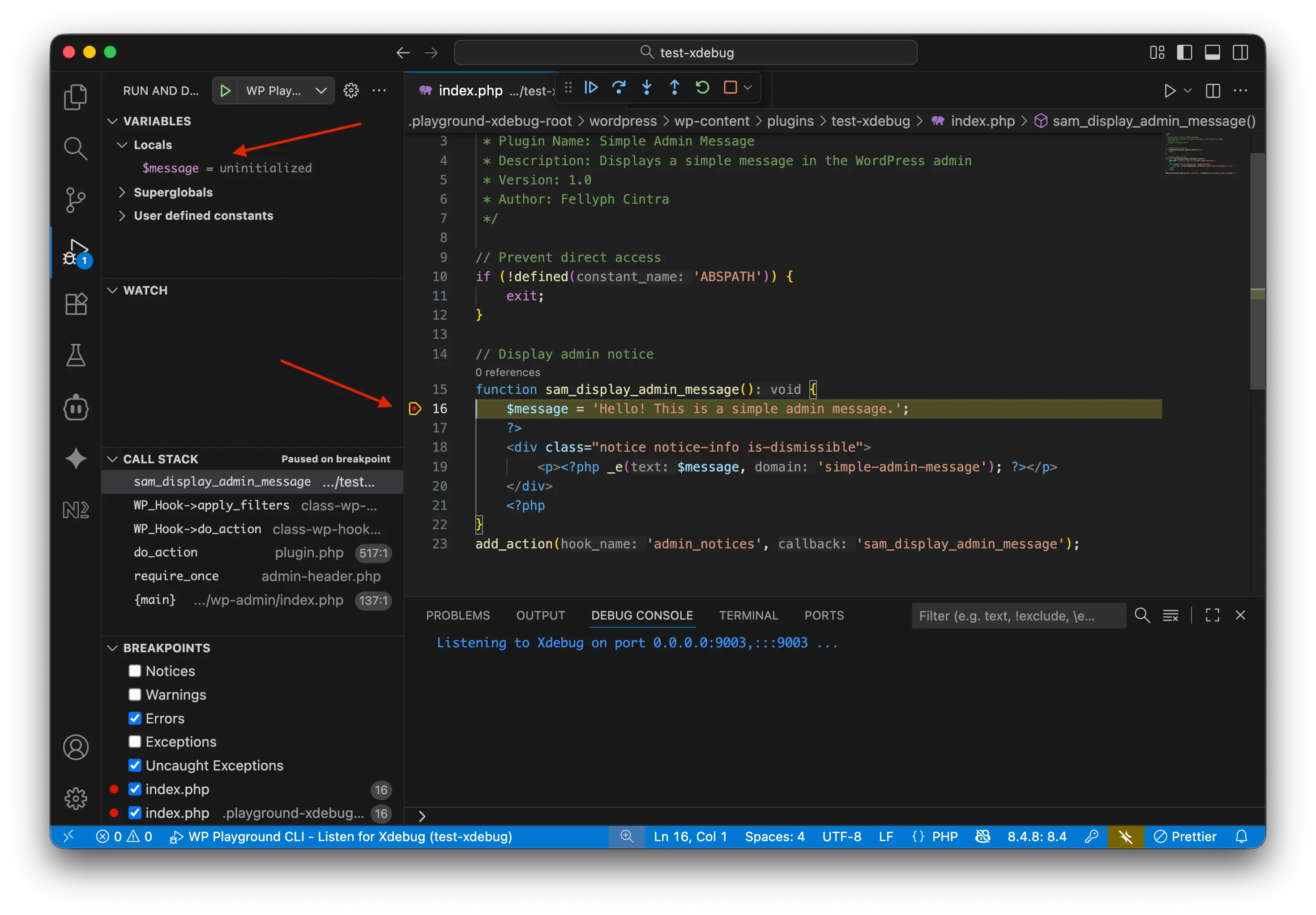Open the Search view
This screenshot has width=1316, height=915.
(75, 148)
